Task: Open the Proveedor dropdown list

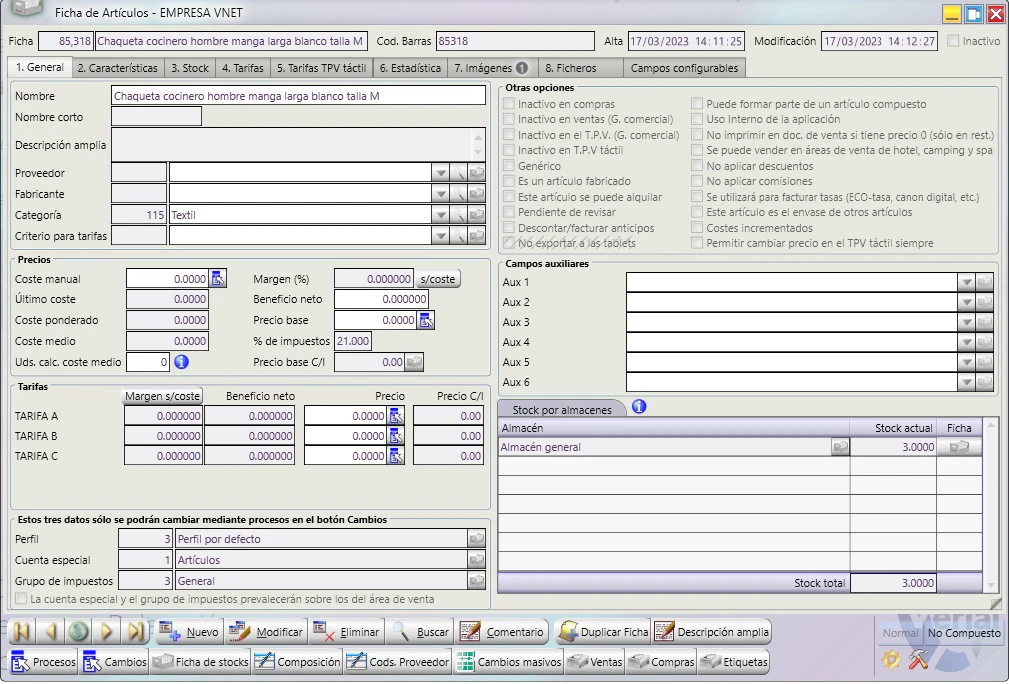Action: coord(440,173)
